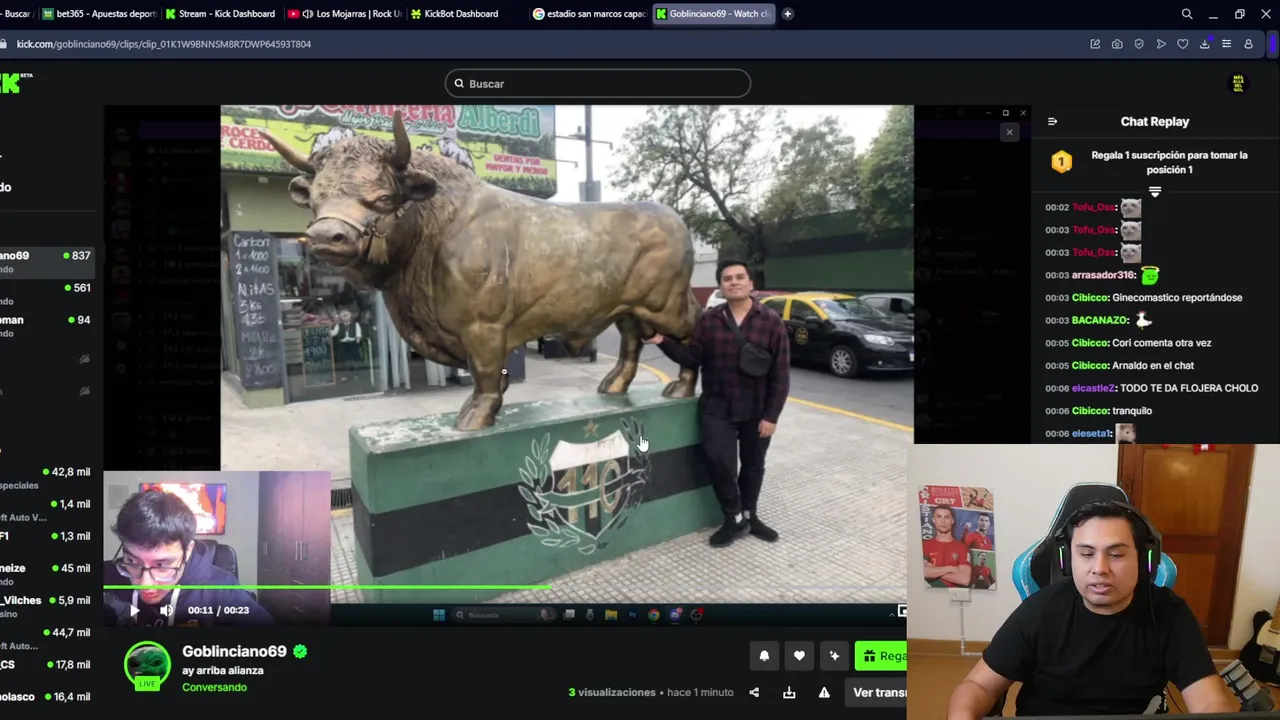Click the Chat Replay title
Image resolution: width=1280 pixels, height=720 pixels.
(1155, 121)
